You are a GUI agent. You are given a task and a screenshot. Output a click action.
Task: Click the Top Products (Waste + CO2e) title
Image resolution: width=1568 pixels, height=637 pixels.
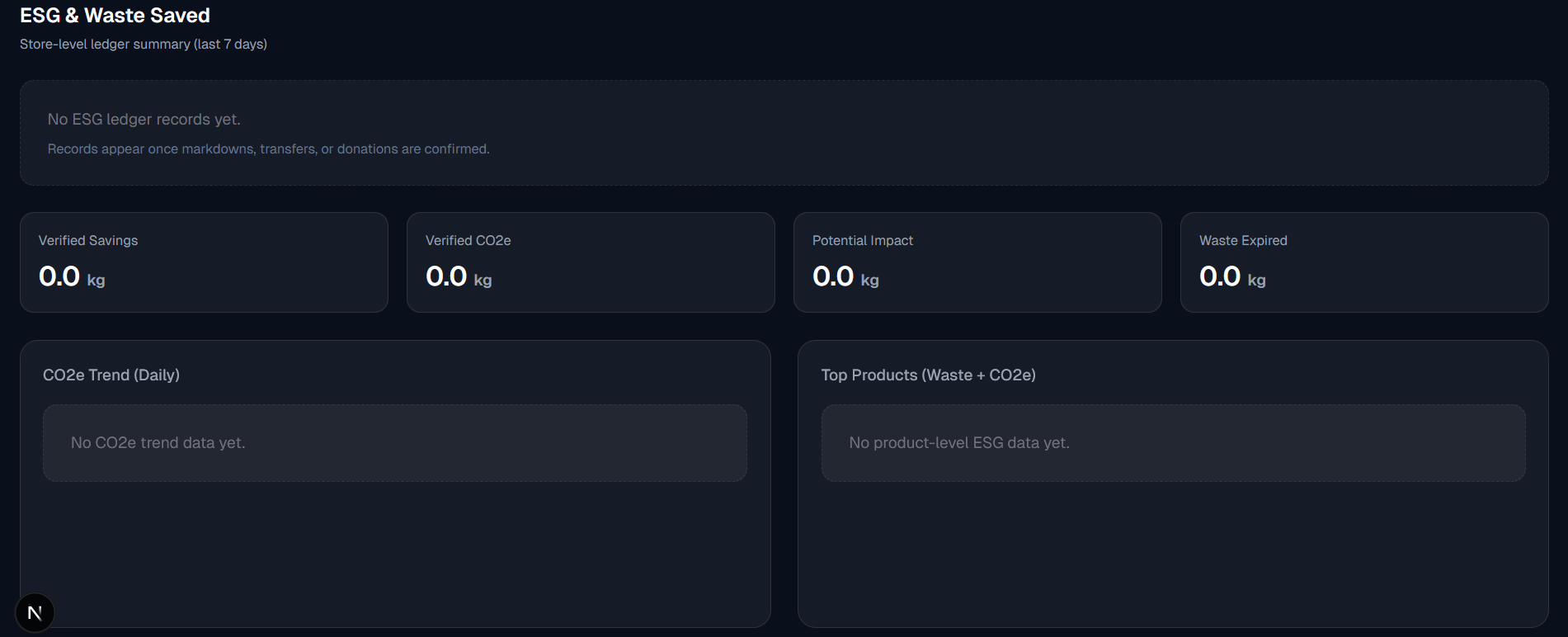928,375
